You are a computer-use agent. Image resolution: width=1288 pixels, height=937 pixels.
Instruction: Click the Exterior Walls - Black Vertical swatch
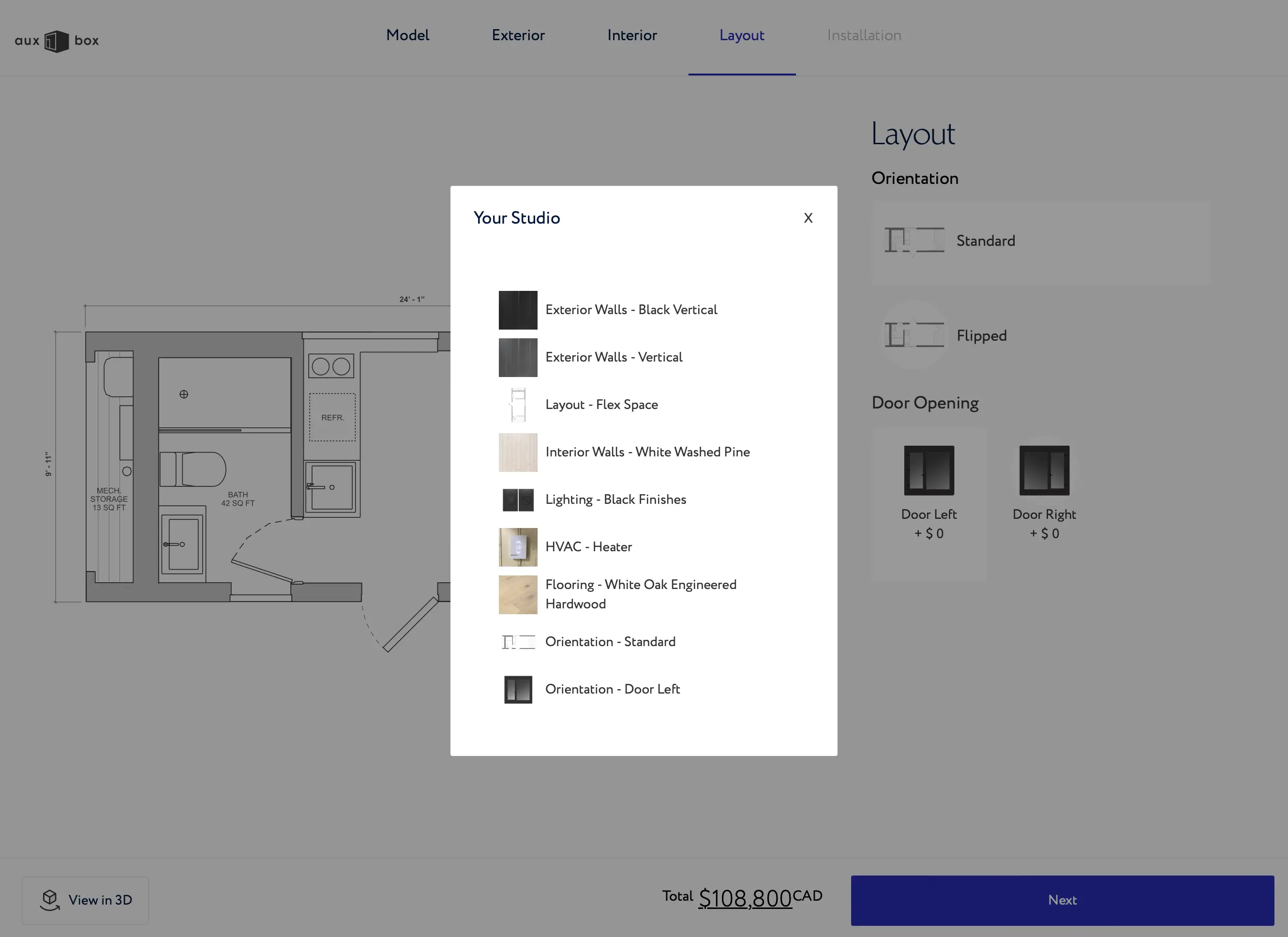pyautogui.click(x=518, y=310)
